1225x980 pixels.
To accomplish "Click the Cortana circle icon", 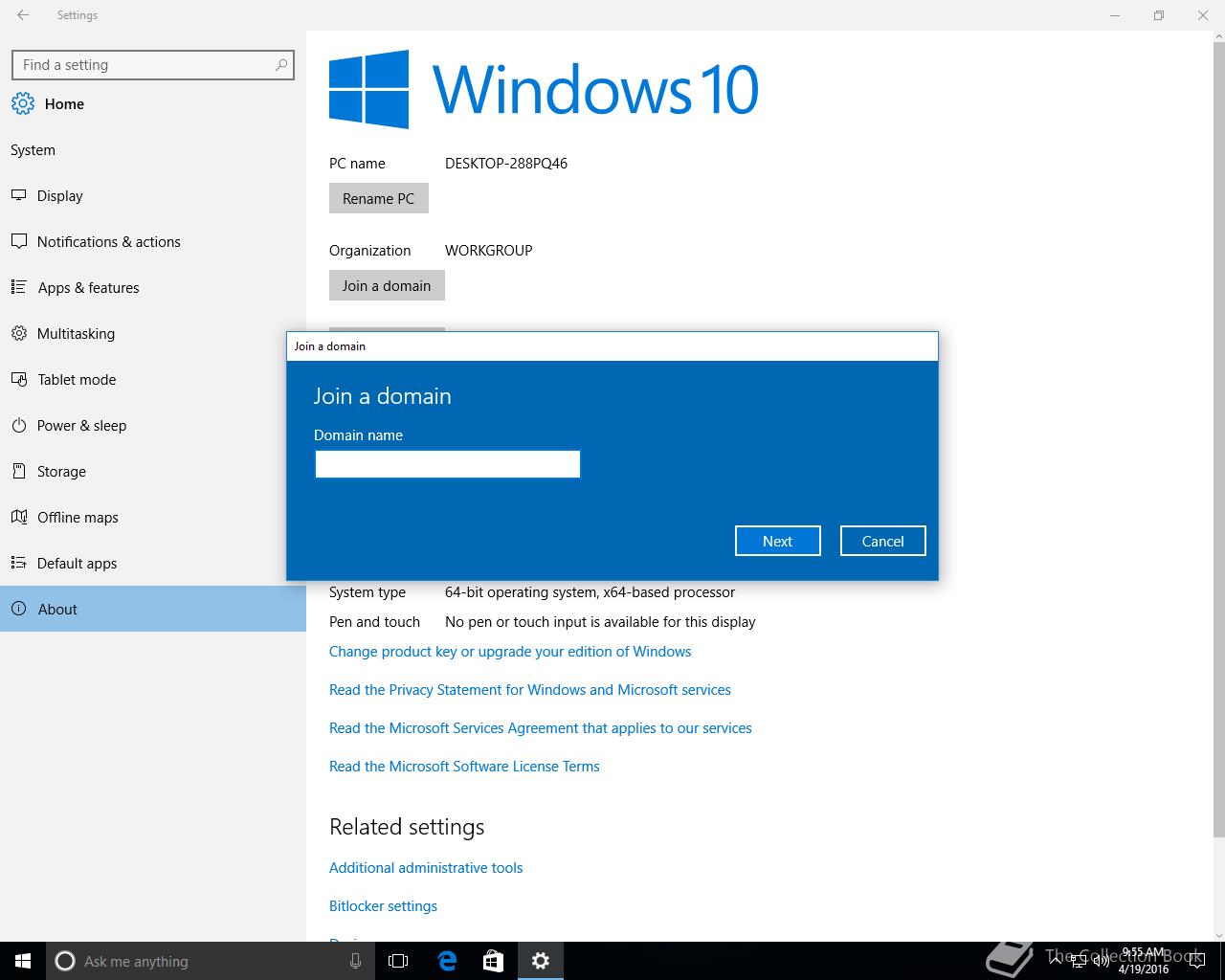I will pos(65,961).
